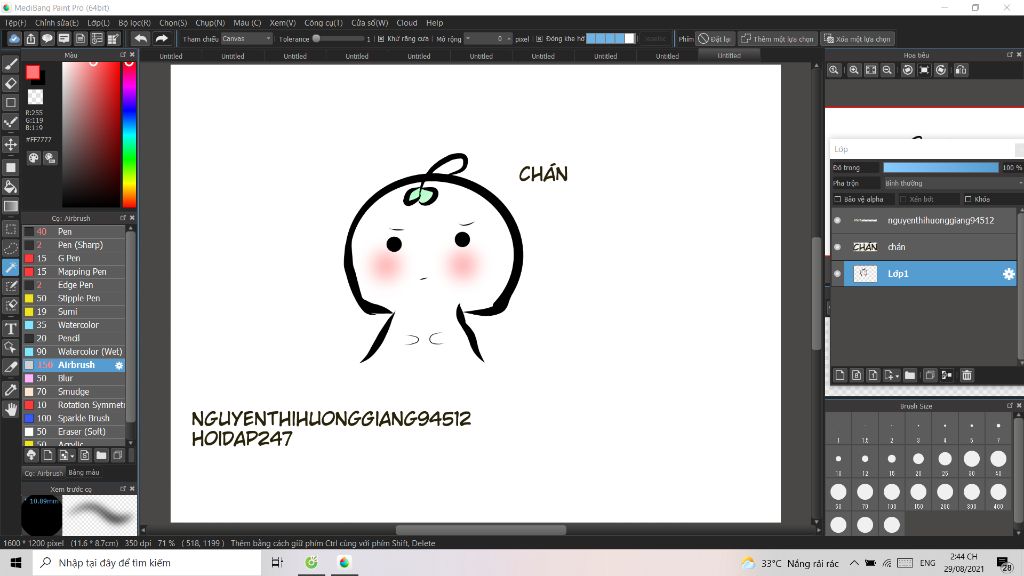Select the Eyedropper tool
The image size is (1024, 576).
click(10, 390)
